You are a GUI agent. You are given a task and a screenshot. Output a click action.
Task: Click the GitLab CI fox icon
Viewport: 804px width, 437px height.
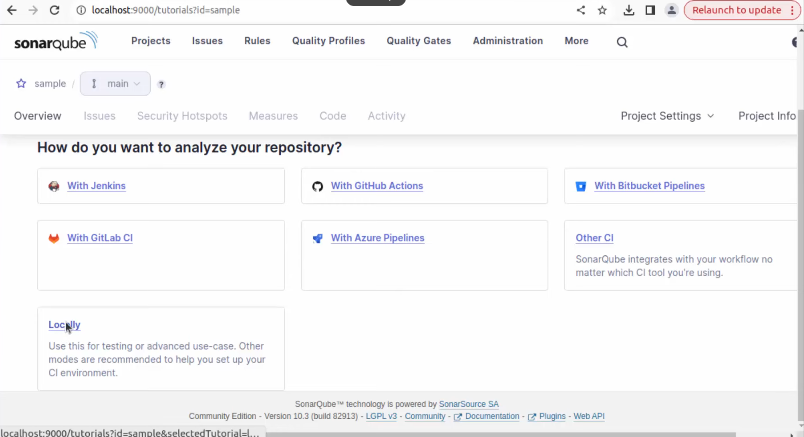click(54, 238)
